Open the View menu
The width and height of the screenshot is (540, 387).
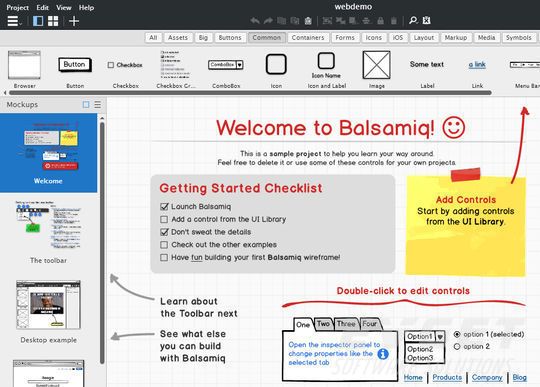[x=64, y=7]
